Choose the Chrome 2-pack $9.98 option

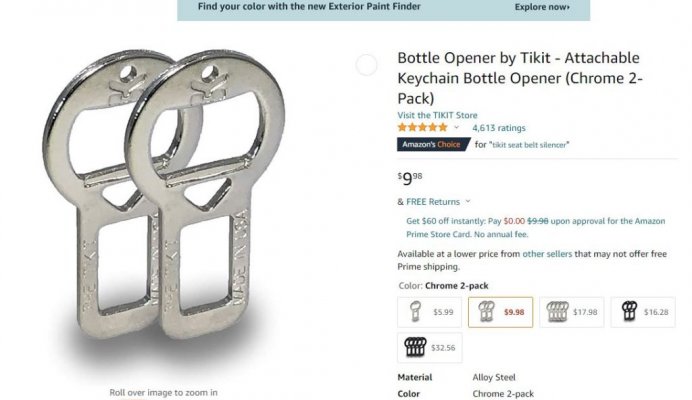500,312
